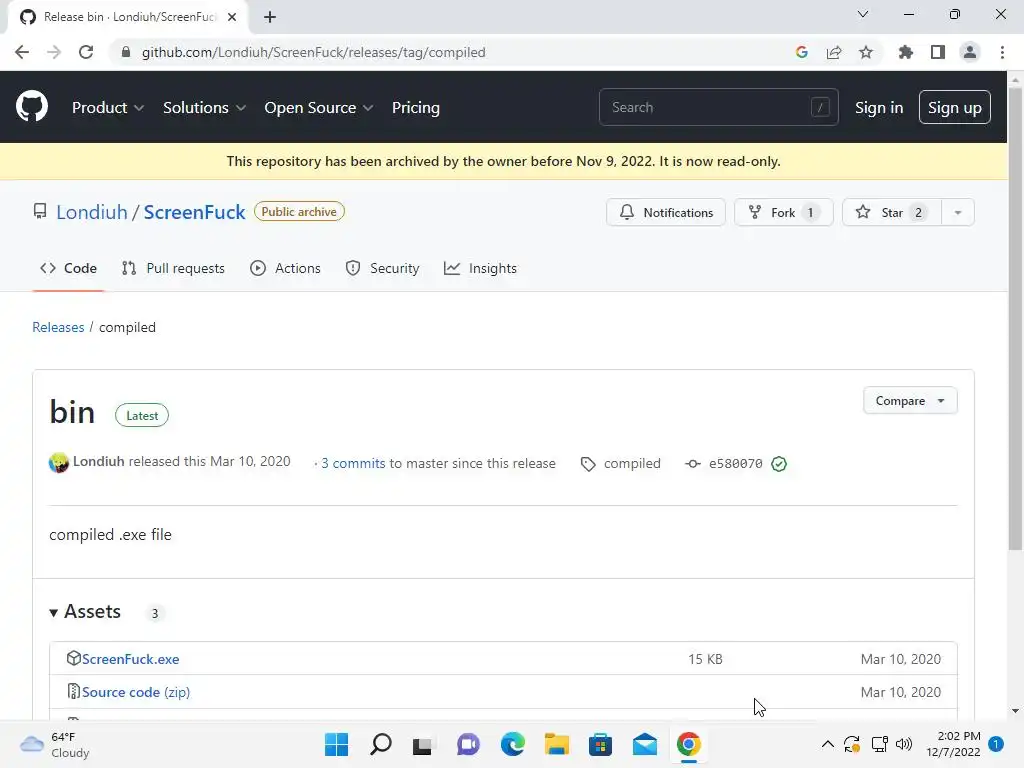Switch to the Security tab
This screenshot has width=1024, height=768.
click(x=382, y=268)
